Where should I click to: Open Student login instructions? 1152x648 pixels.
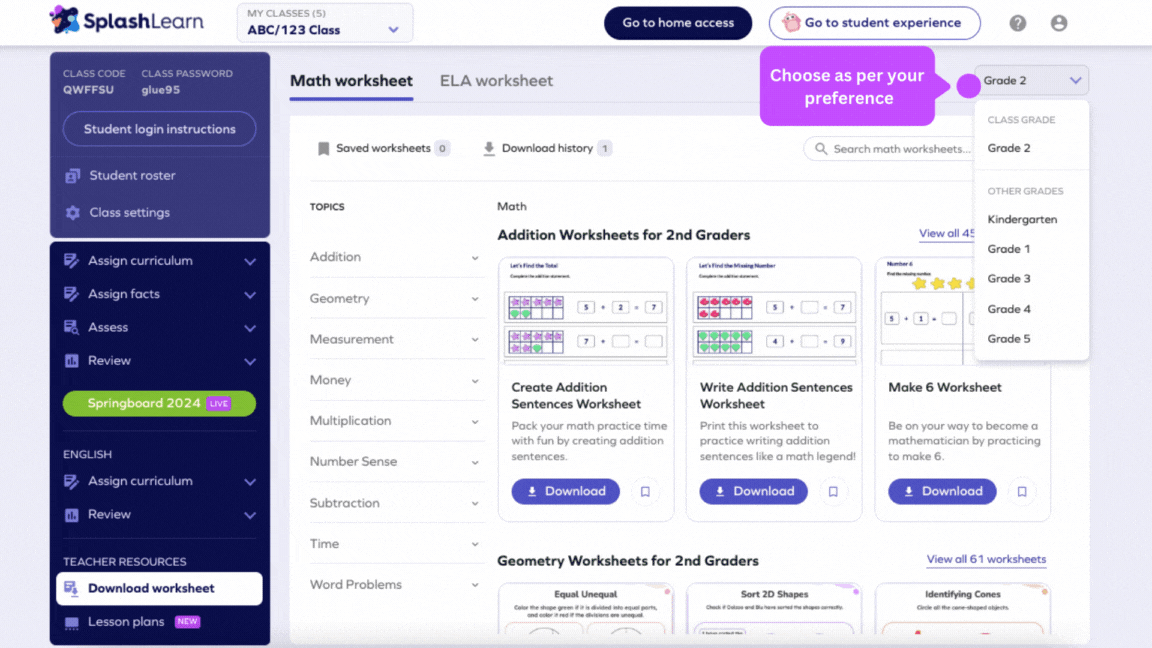(159, 129)
